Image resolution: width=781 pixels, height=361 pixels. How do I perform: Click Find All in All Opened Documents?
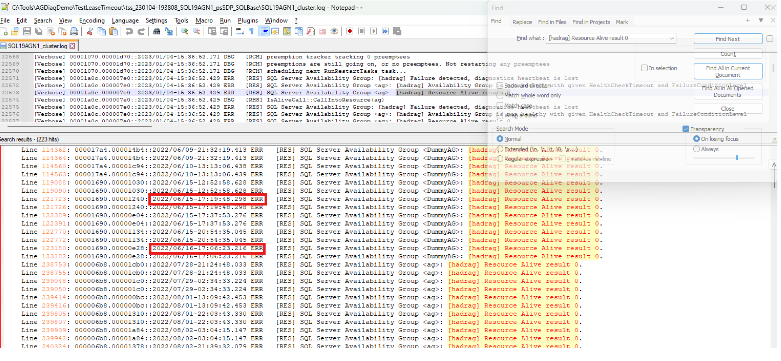(728, 91)
